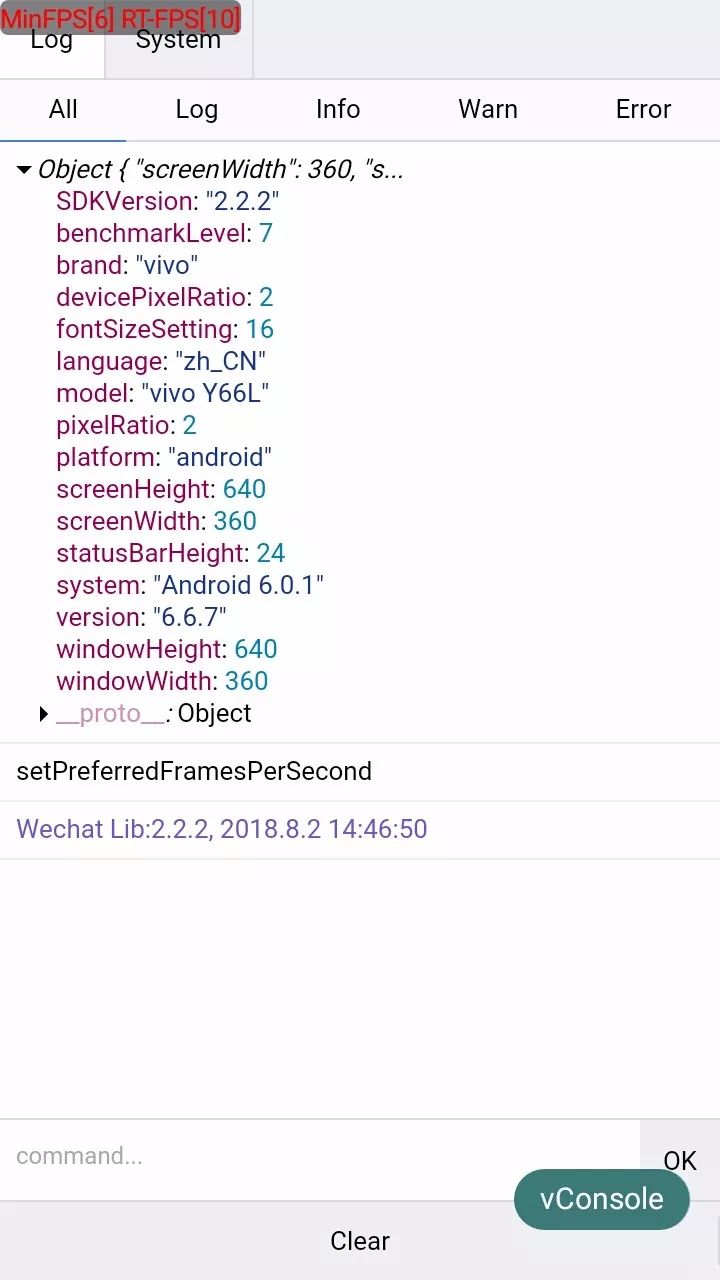Filter messages by Warn level
Screen dimensions: 720x1280
pyautogui.click(x=488, y=110)
